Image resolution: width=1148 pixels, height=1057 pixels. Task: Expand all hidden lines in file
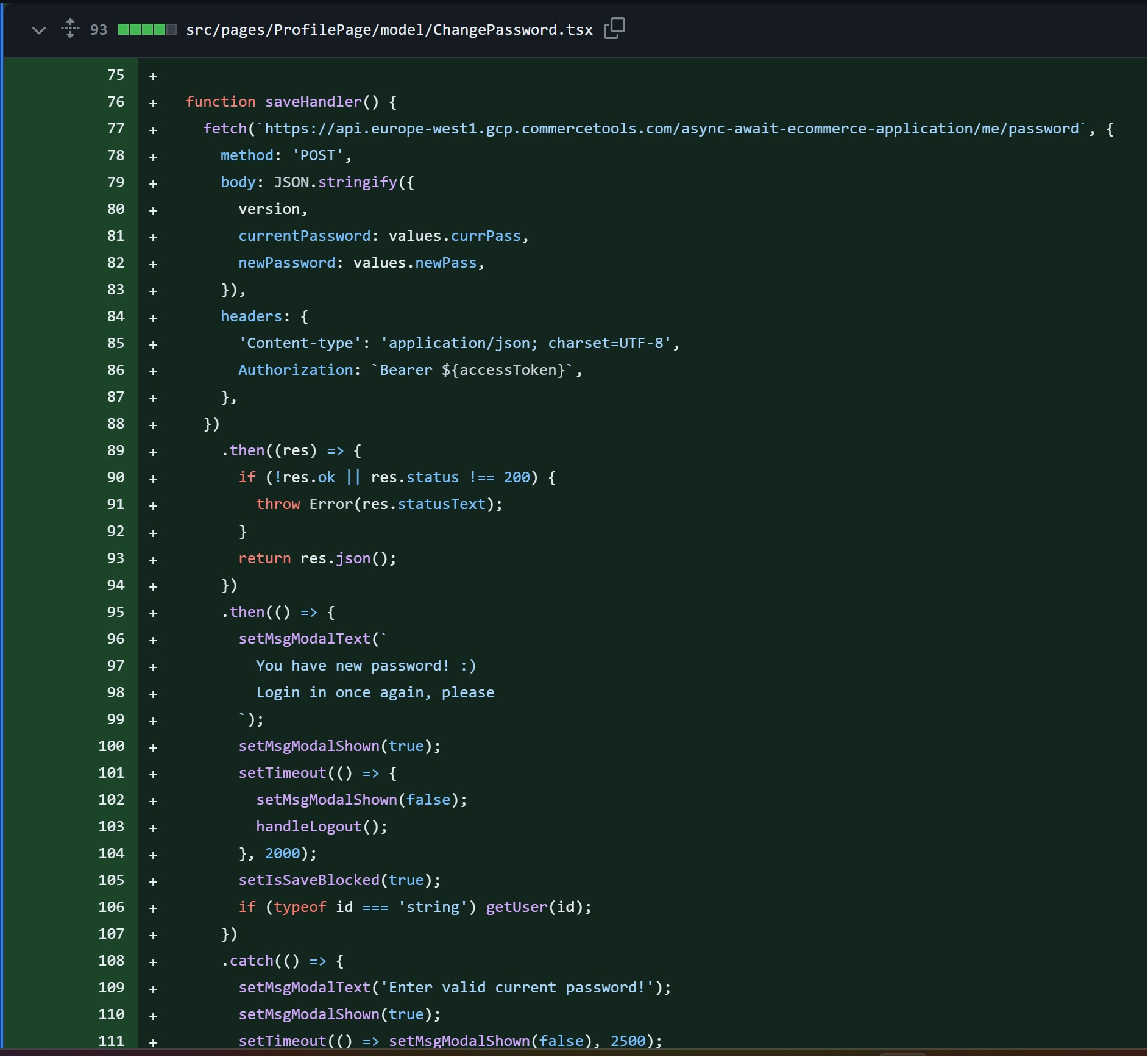point(70,29)
